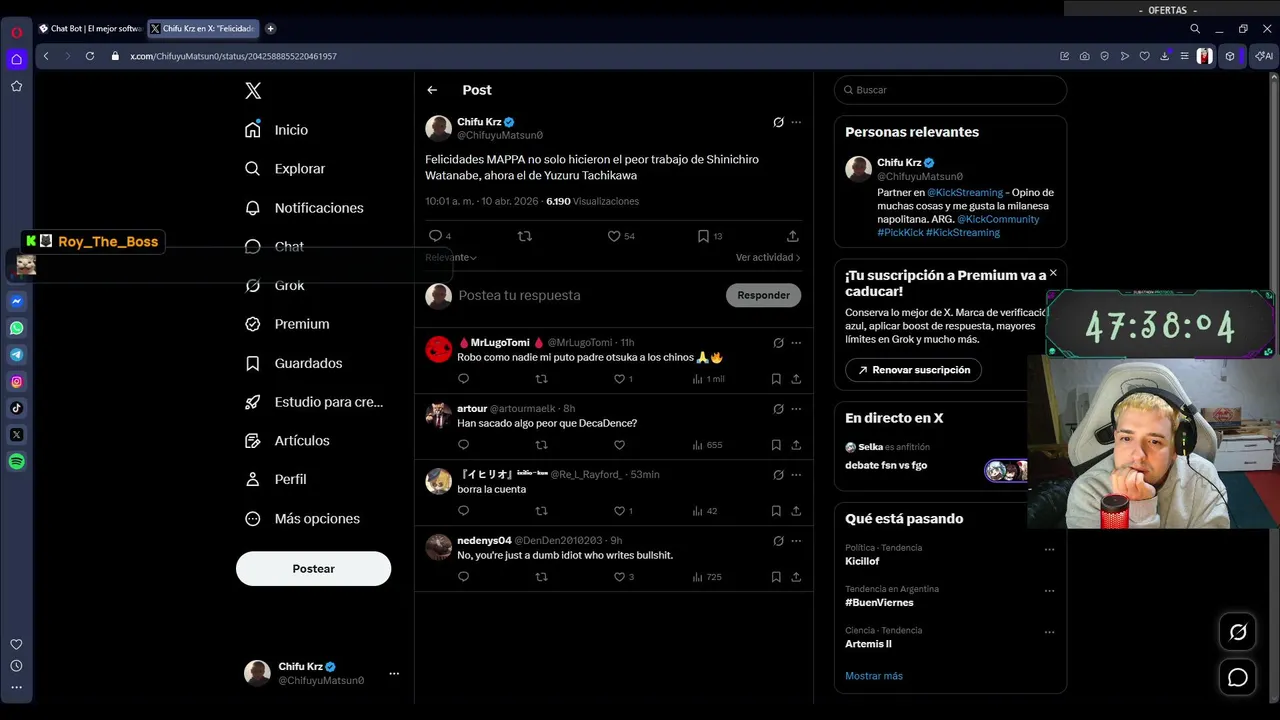The width and height of the screenshot is (1280, 720).
Task: Open account menu dots next to Chifu Krz
Action: 394,673
